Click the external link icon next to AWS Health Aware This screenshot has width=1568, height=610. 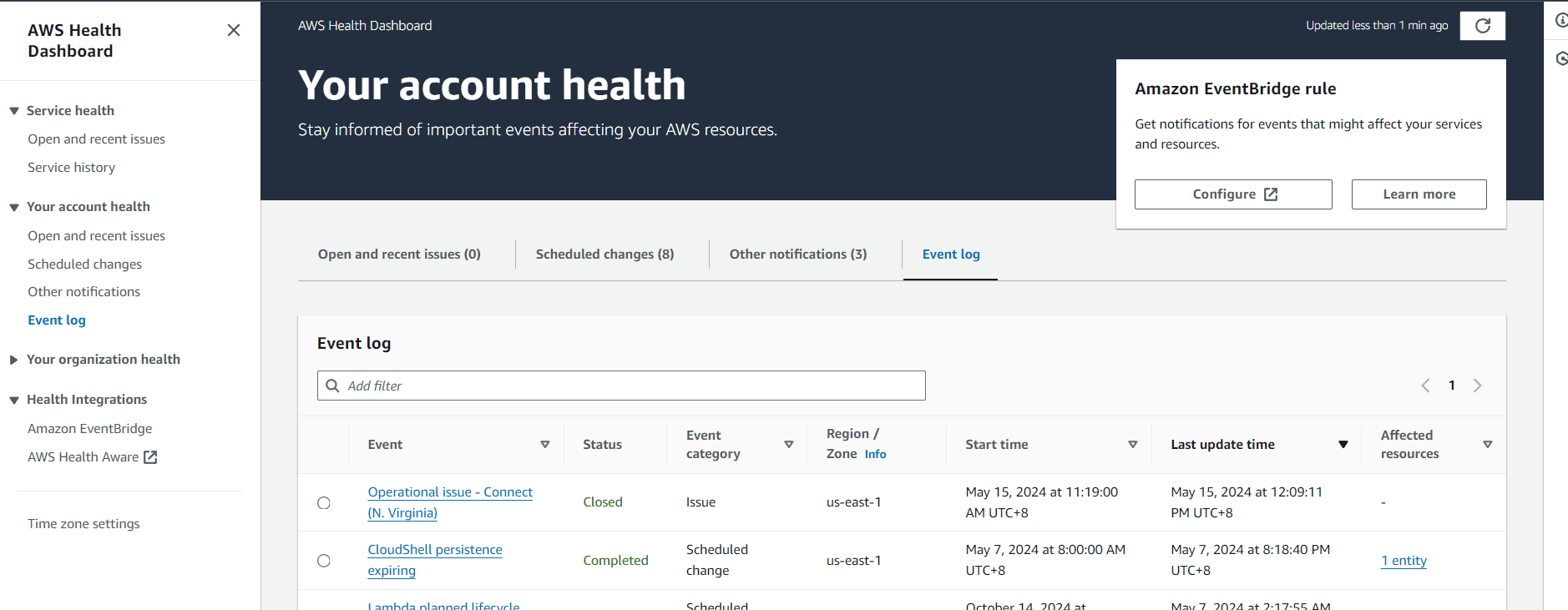pyautogui.click(x=150, y=457)
